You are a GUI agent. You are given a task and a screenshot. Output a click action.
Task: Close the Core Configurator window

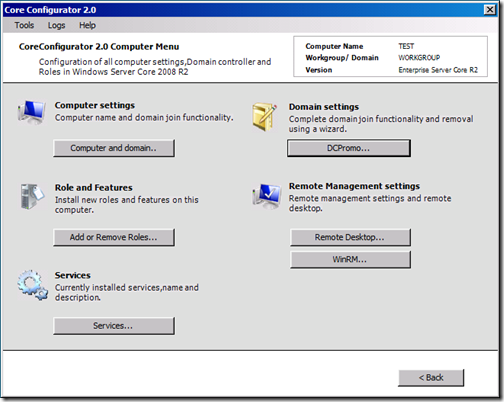pyautogui.click(x=489, y=10)
